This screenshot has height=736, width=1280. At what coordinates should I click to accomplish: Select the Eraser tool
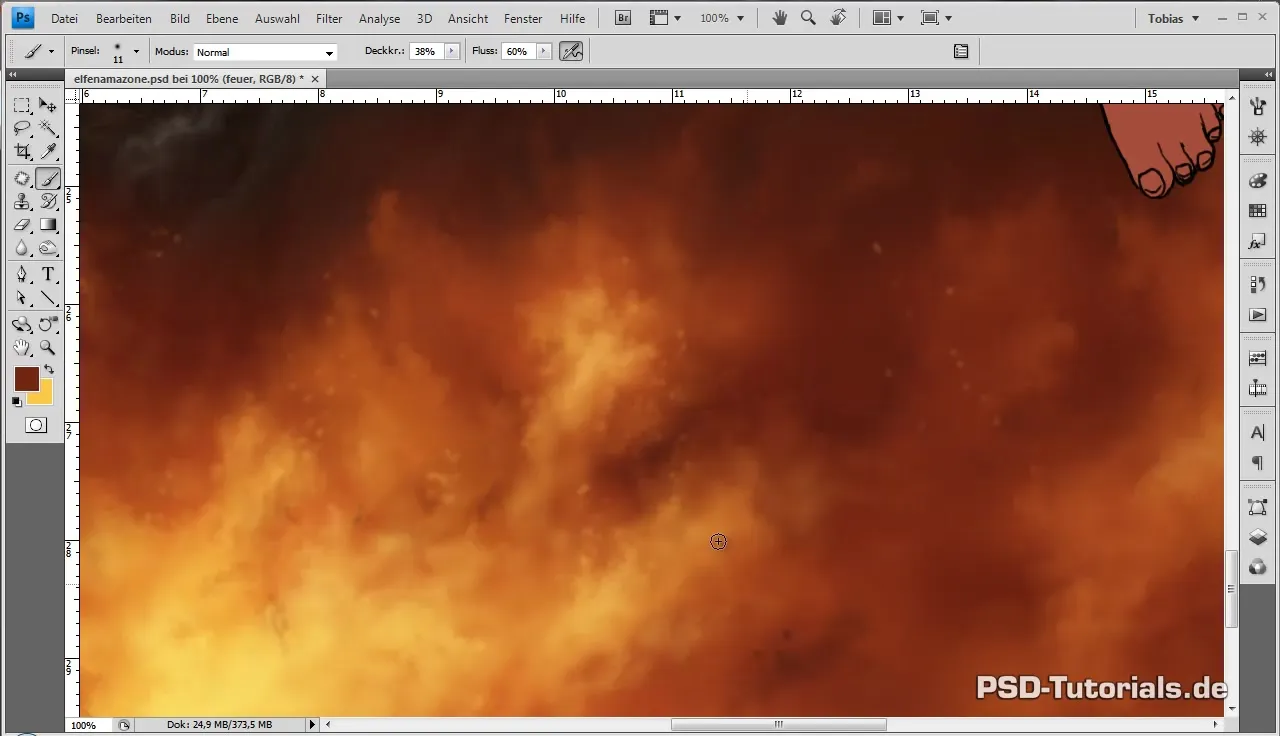coord(21,225)
